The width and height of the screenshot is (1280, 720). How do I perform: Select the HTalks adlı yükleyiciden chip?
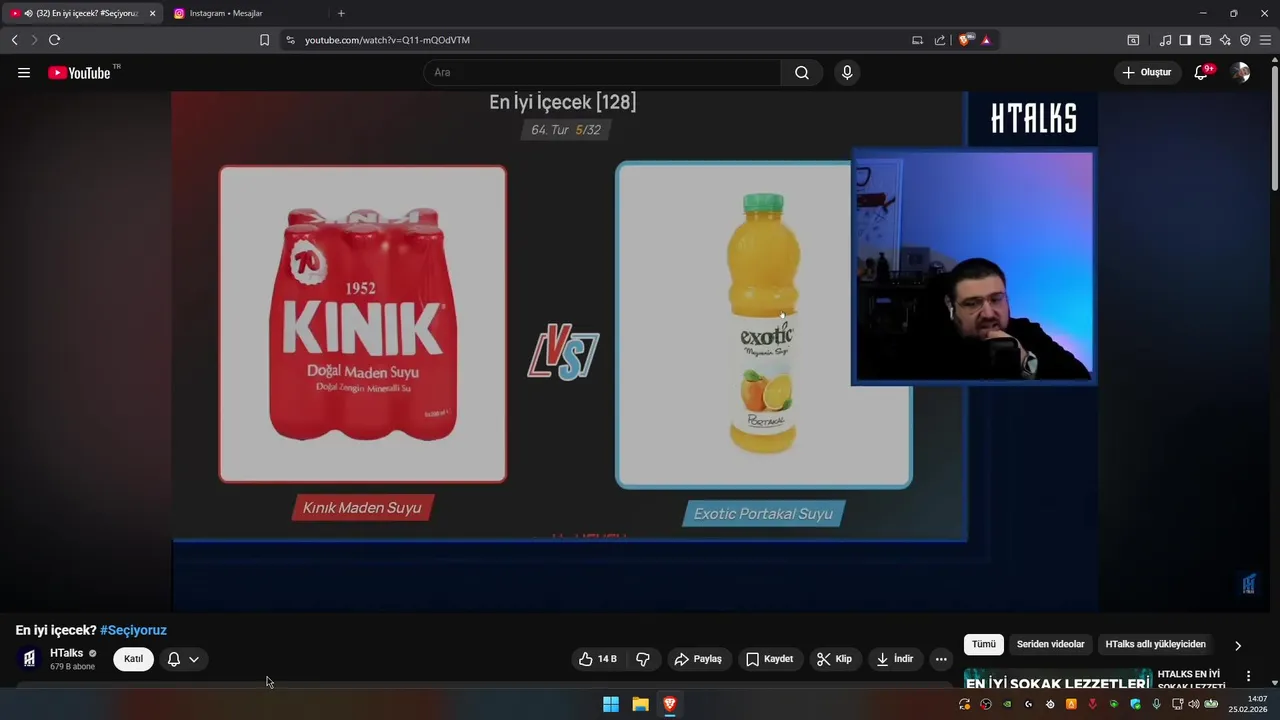[x=1155, y=645]
